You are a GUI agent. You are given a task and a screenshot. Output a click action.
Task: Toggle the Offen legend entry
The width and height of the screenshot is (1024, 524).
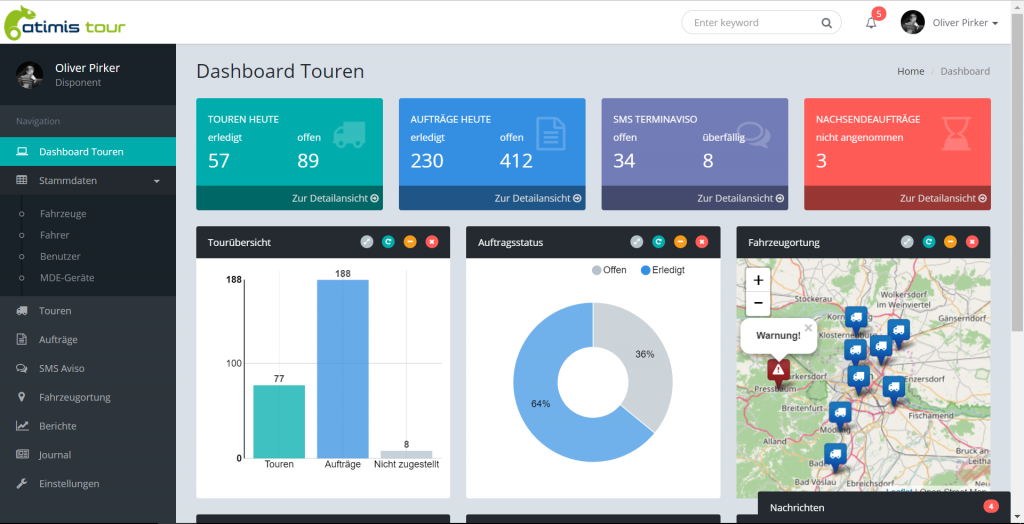pos(609,270)
